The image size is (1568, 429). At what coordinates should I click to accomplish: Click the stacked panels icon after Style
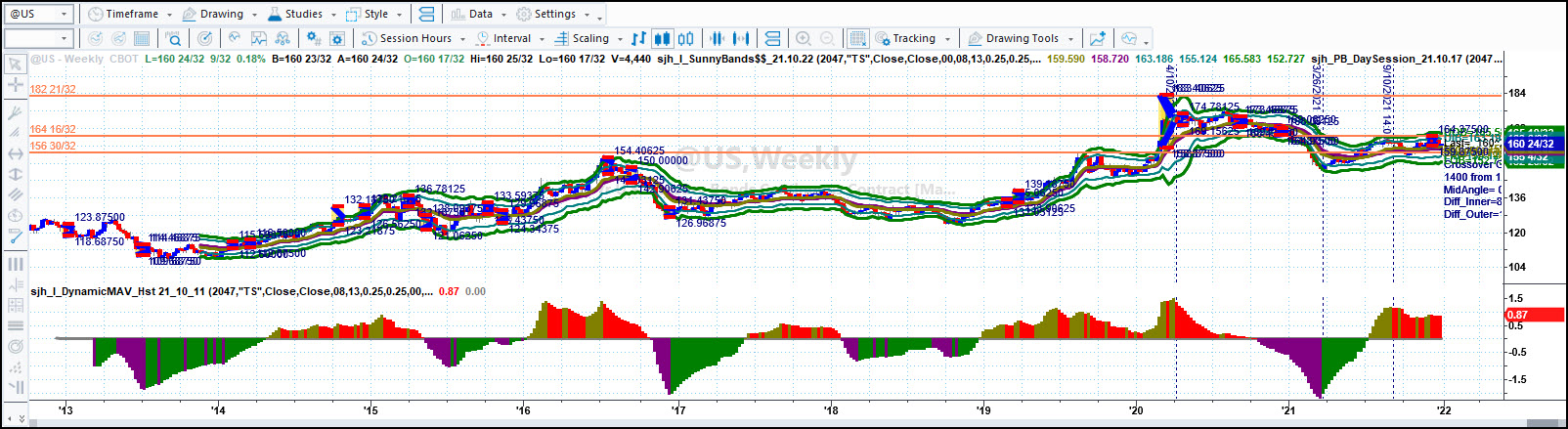[426, 14]
